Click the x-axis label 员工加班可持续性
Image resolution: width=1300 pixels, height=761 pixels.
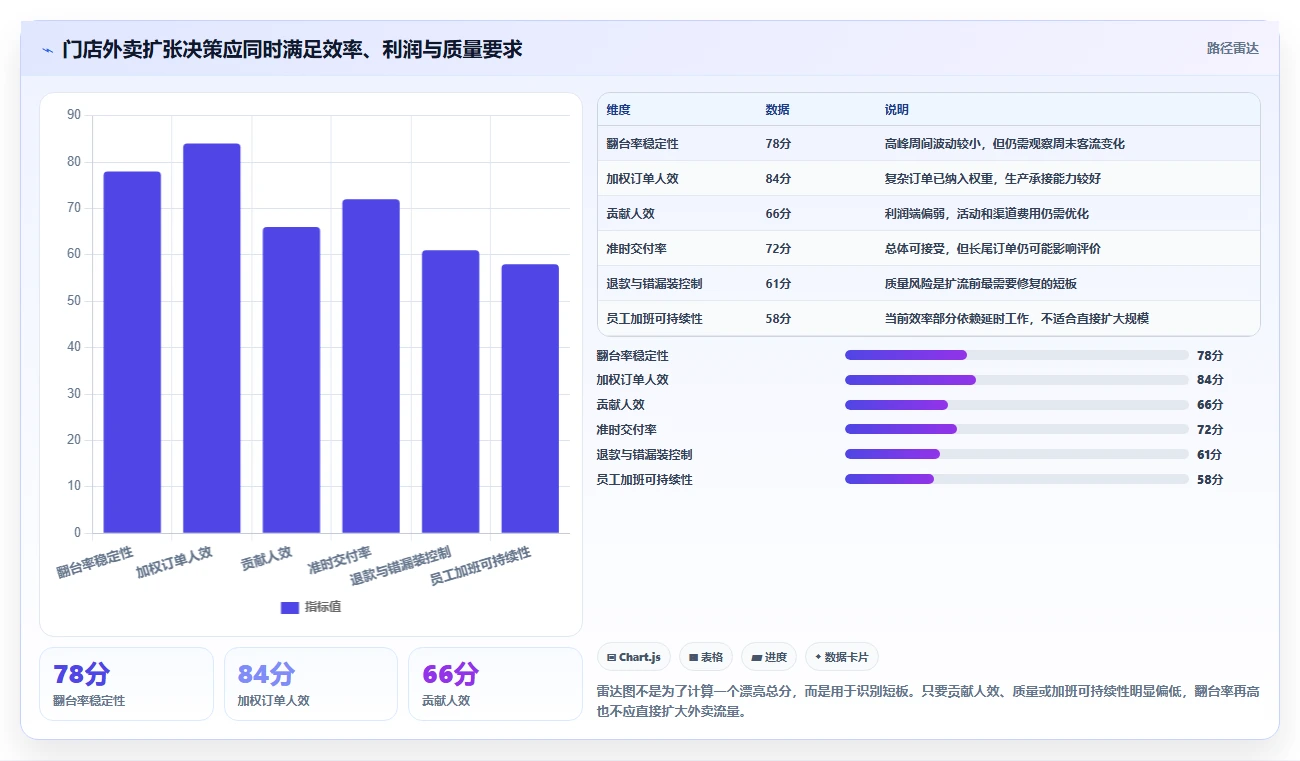[x=480, y=567]
